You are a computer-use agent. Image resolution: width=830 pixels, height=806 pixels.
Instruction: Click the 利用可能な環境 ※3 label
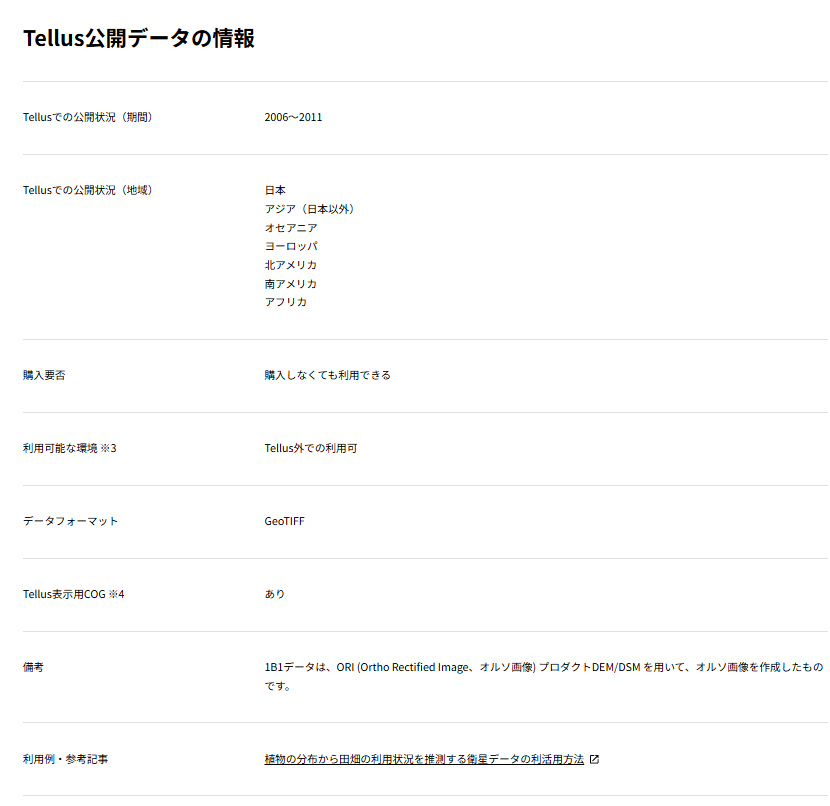(70, 449)
